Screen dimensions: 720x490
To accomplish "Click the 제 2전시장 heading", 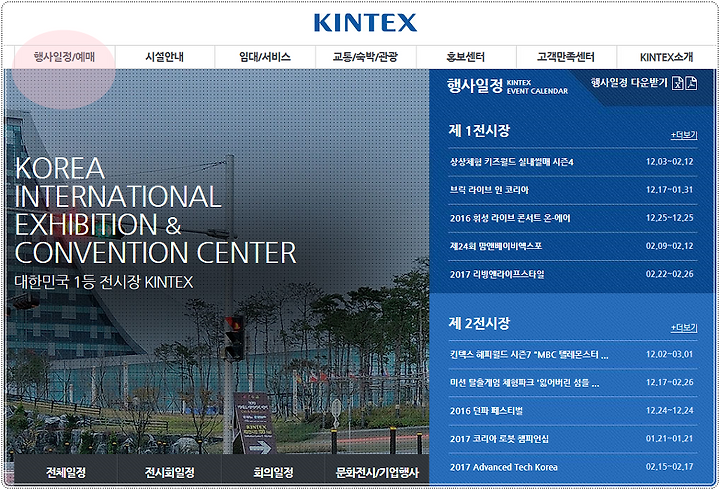I will click(479, 323).
